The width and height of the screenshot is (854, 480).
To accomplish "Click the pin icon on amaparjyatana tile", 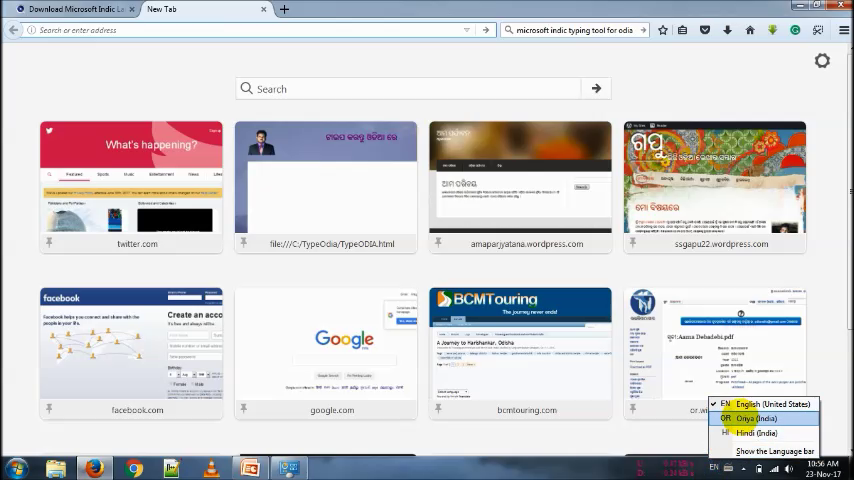I will 438,242.
